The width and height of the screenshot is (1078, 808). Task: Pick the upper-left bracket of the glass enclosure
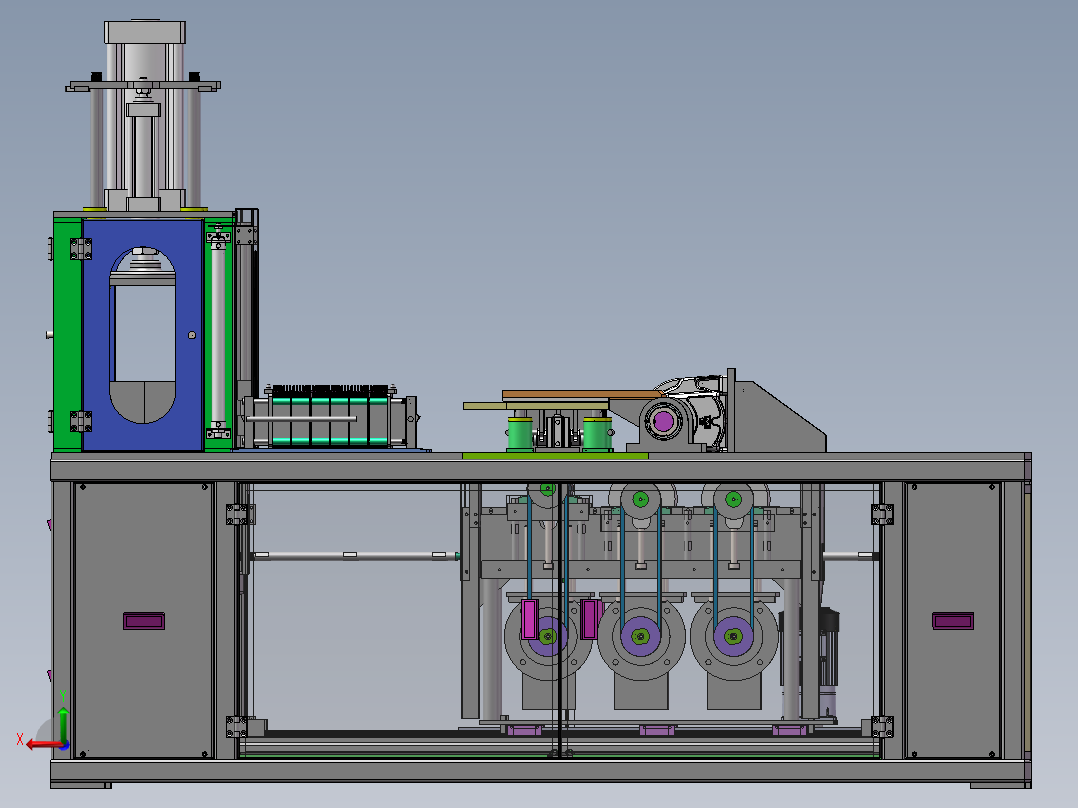(x=240, y=514)
